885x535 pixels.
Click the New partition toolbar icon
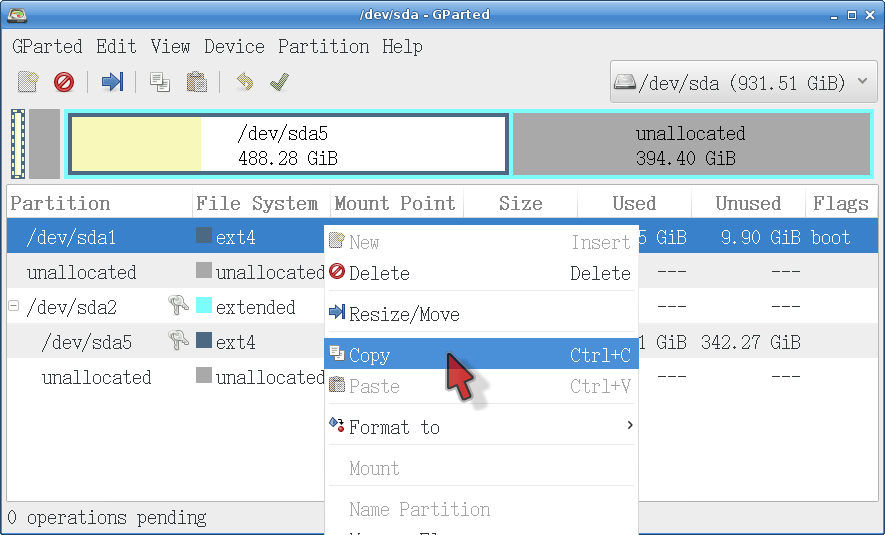coord(28,82)
